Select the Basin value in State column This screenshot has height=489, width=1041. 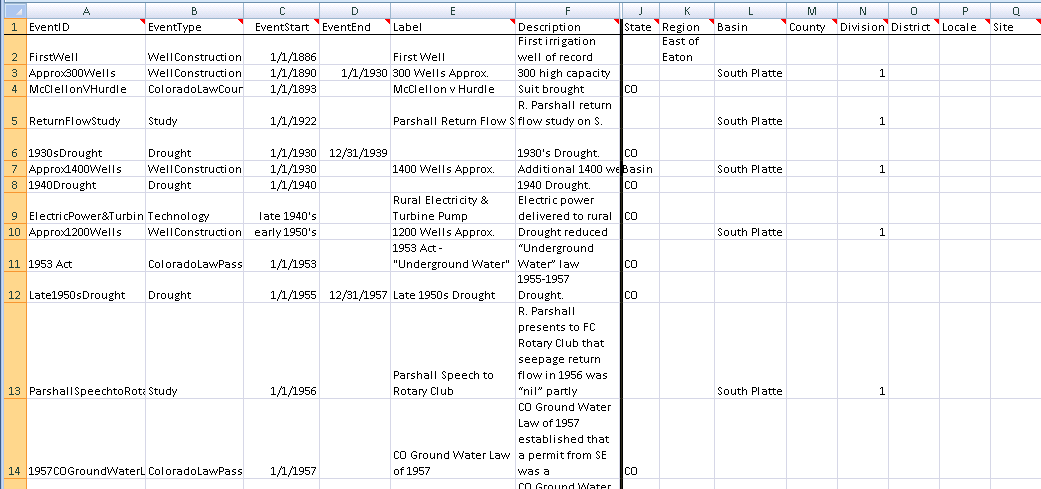(641, 169)
